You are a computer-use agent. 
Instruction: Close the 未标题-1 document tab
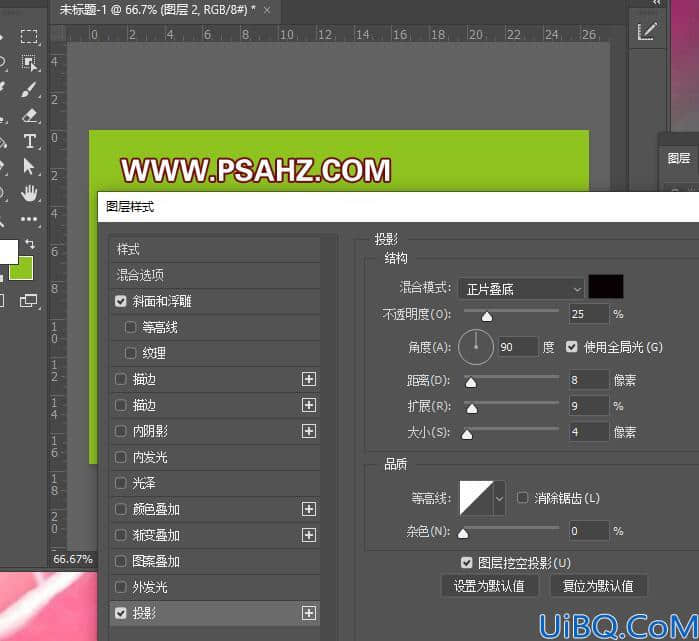[267, 10]
